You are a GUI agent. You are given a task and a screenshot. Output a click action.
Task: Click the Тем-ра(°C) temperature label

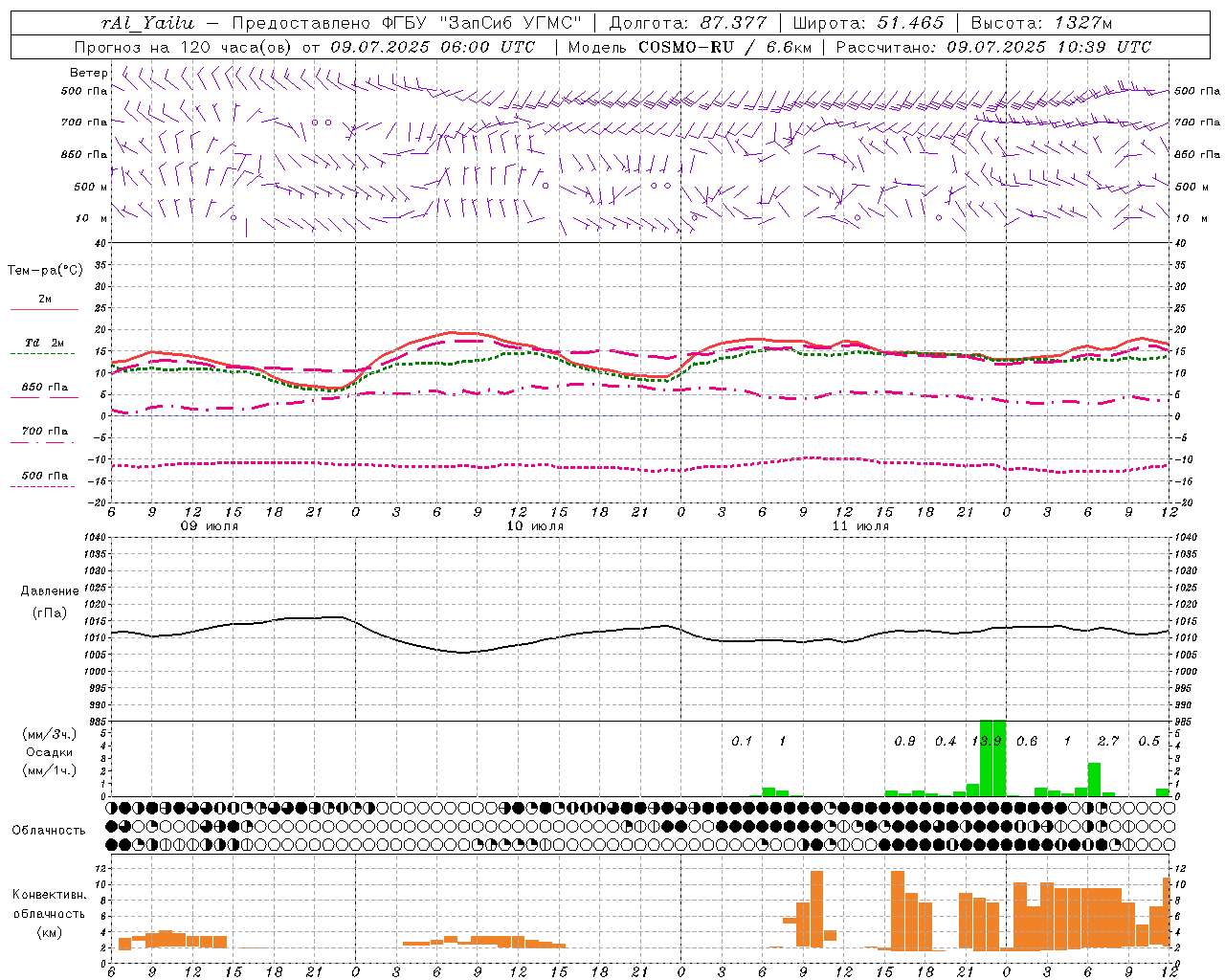click(x=46, y=271)
